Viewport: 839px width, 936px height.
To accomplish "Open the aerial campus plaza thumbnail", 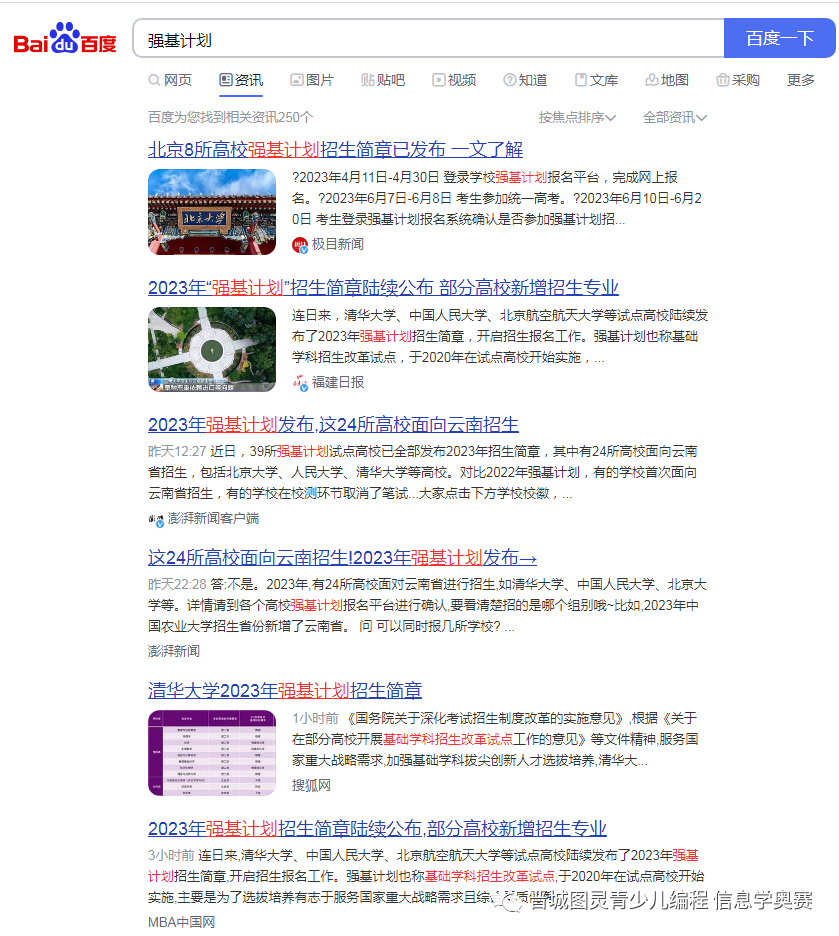I will 212,350.
